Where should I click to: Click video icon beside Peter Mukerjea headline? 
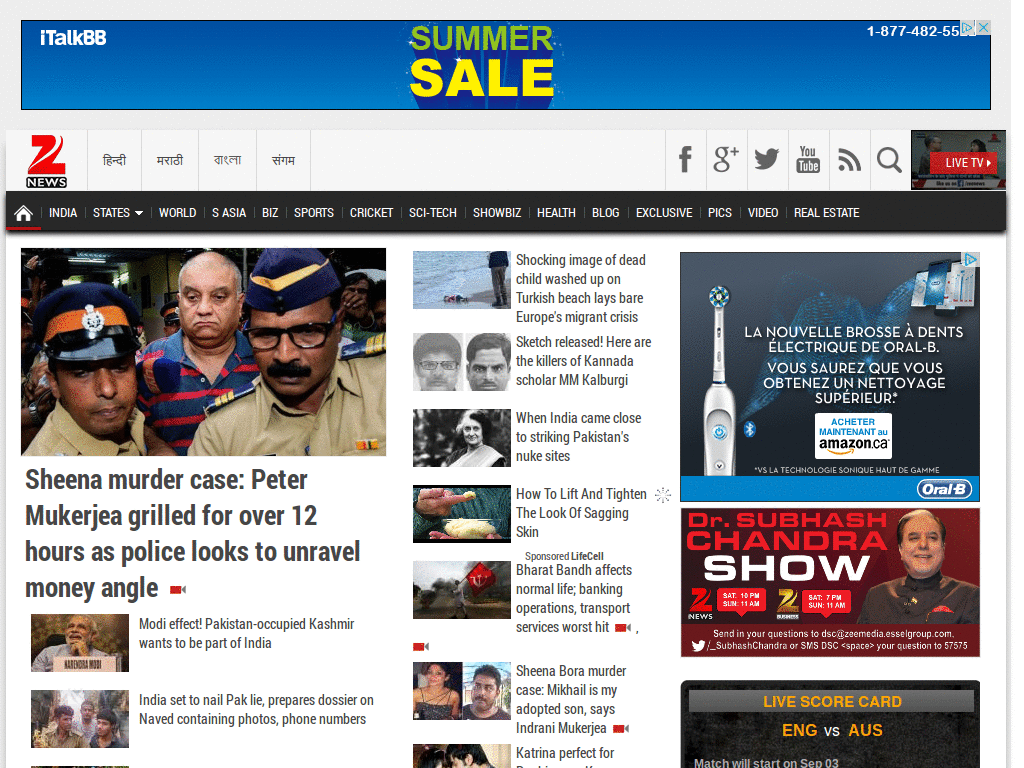(178, 590)
